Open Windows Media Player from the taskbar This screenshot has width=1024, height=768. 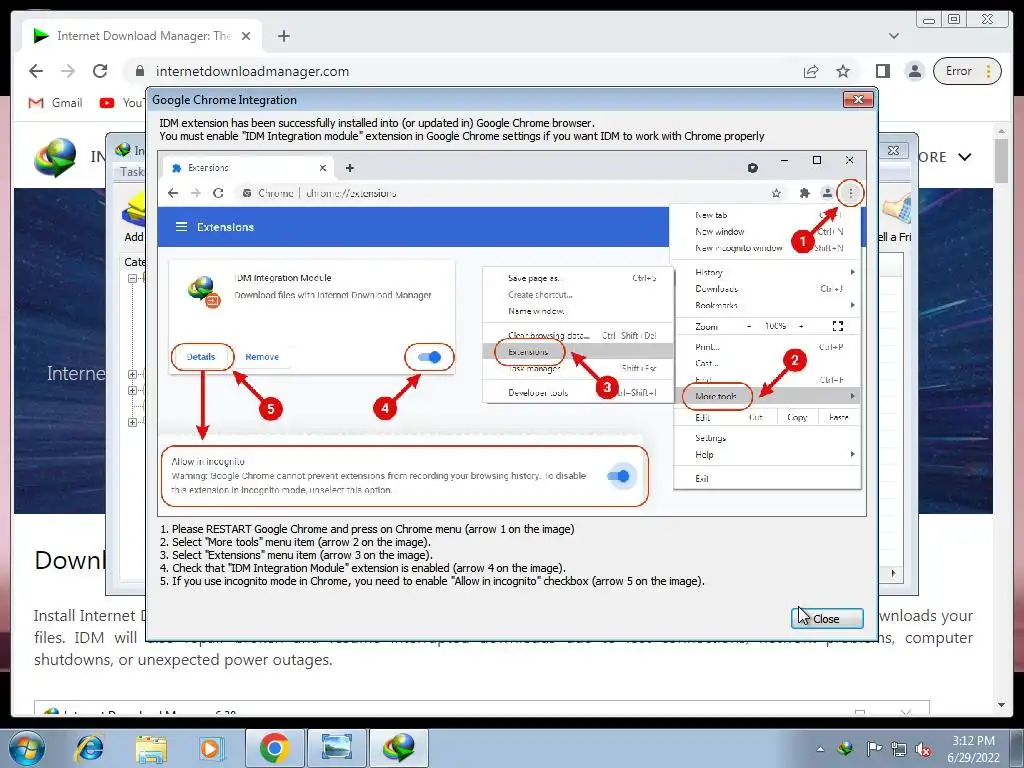pyautogui.click(x=210, y=748)
